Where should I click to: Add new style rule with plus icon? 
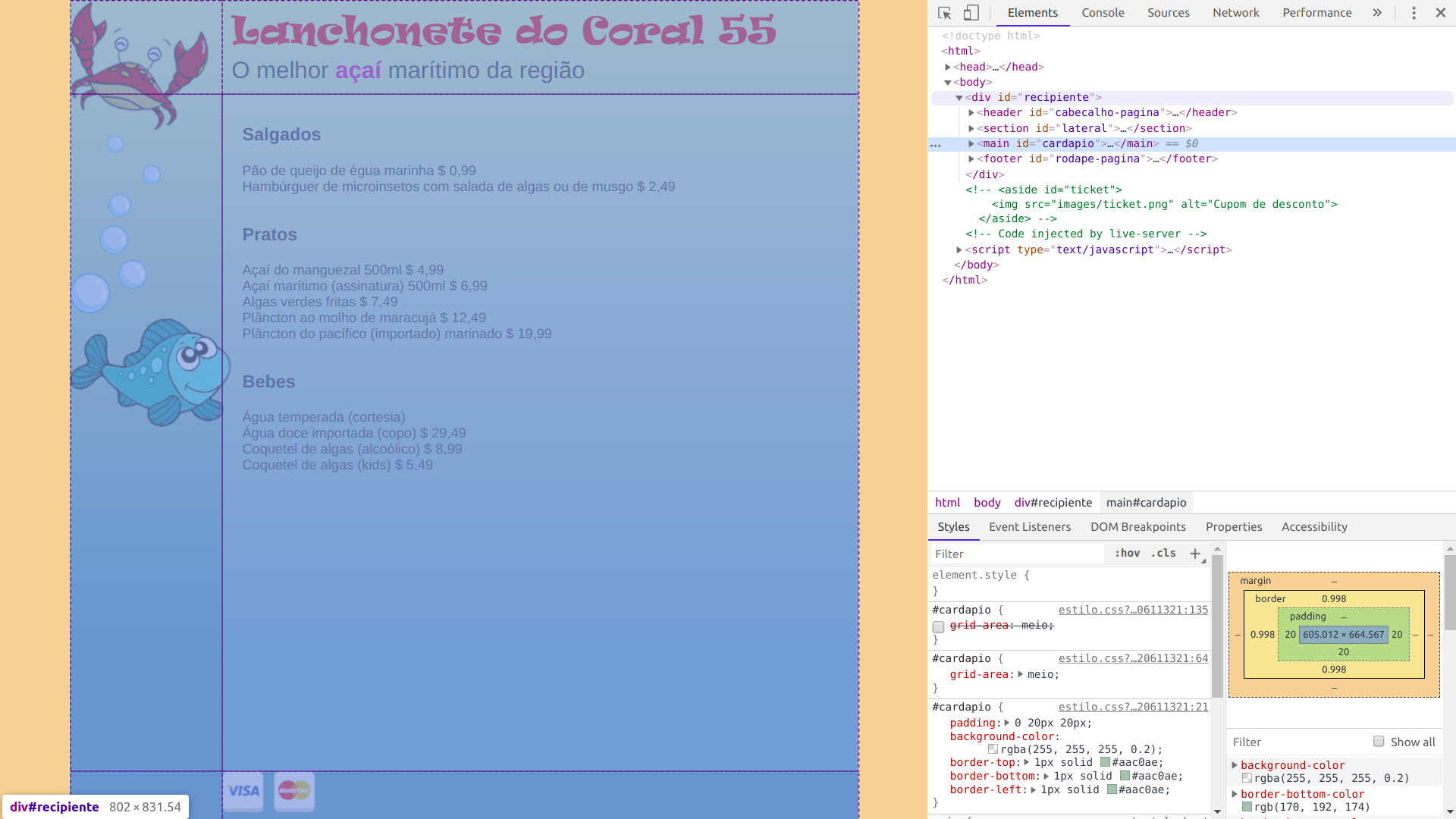tap(1195, 554)
